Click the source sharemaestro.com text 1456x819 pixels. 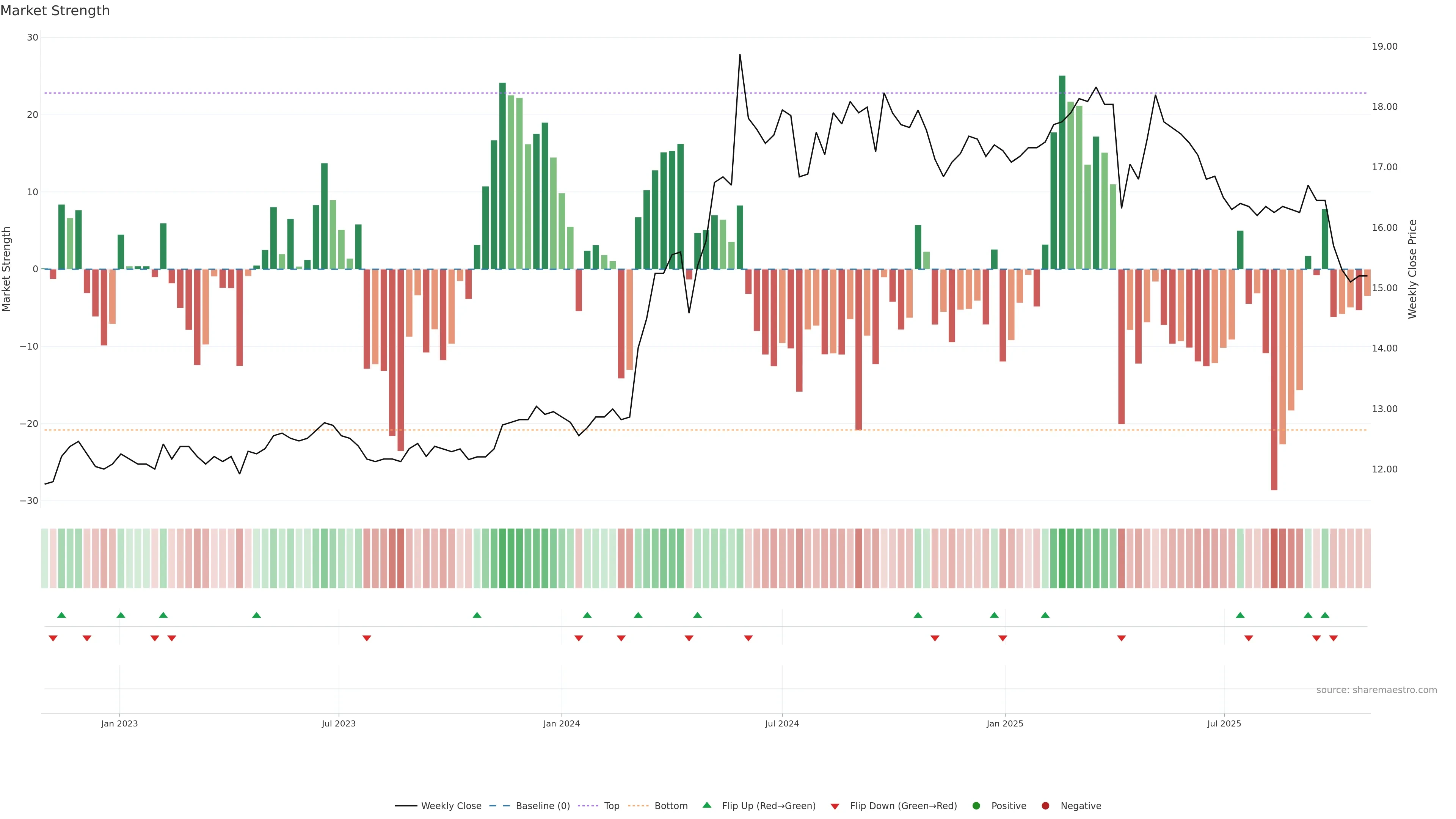[x=1376, y=690]
